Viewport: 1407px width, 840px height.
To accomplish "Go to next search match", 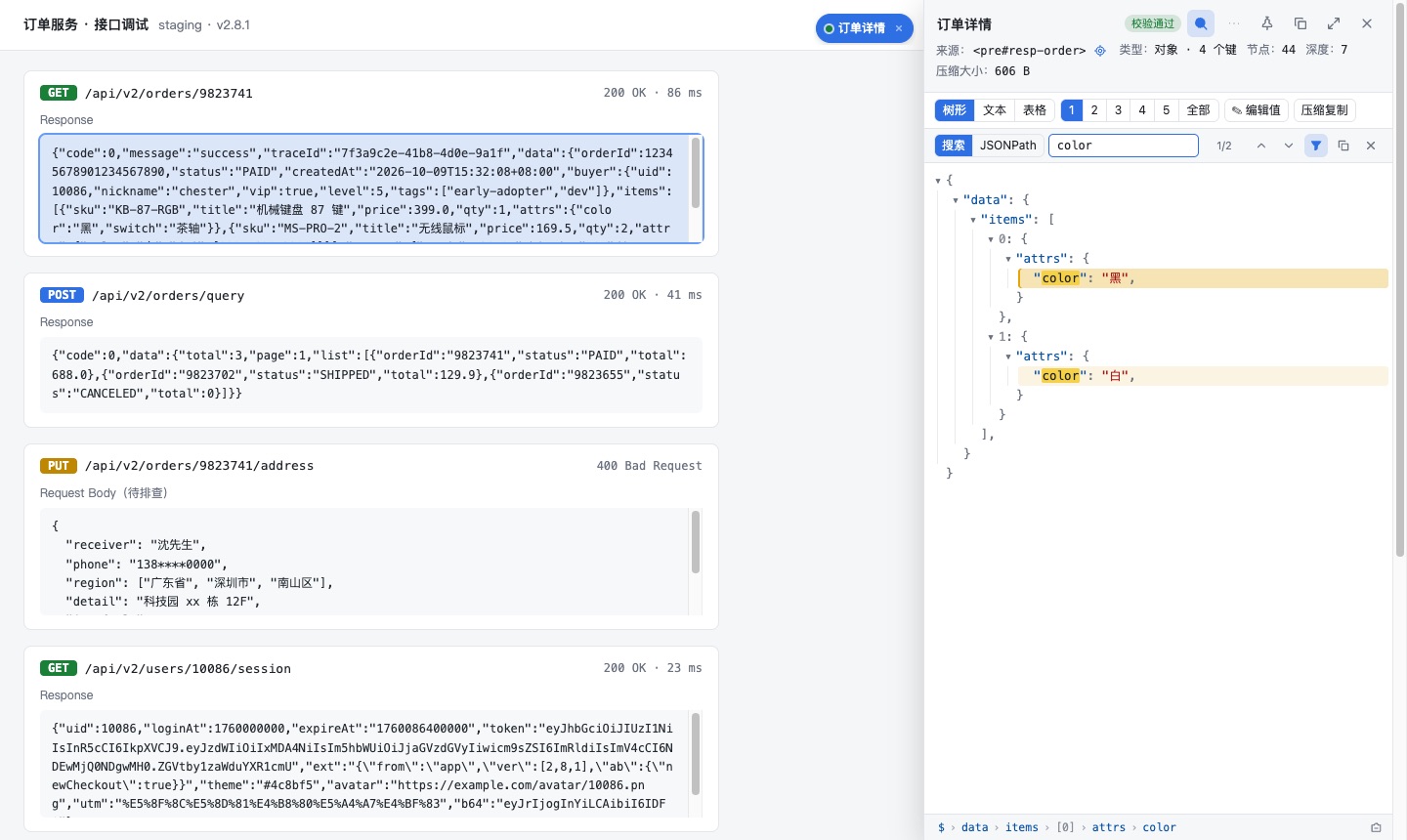I will pos(1289,146).
